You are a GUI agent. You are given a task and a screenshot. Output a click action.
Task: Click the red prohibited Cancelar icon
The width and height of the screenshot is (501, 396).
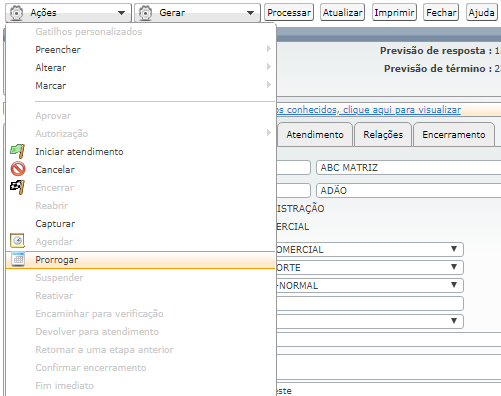18,169
